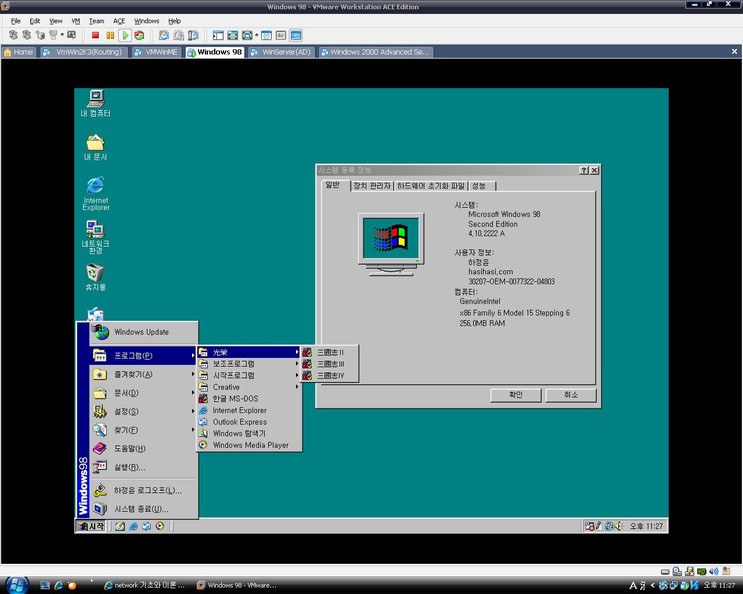Viewport: 743px width, 594px height.
Task: Click the host volume speaker tray icon
Action: tap(714, 571)
